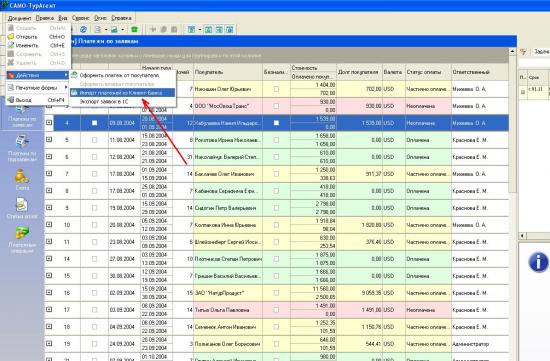Open the Справка menu

pos(121,18)
